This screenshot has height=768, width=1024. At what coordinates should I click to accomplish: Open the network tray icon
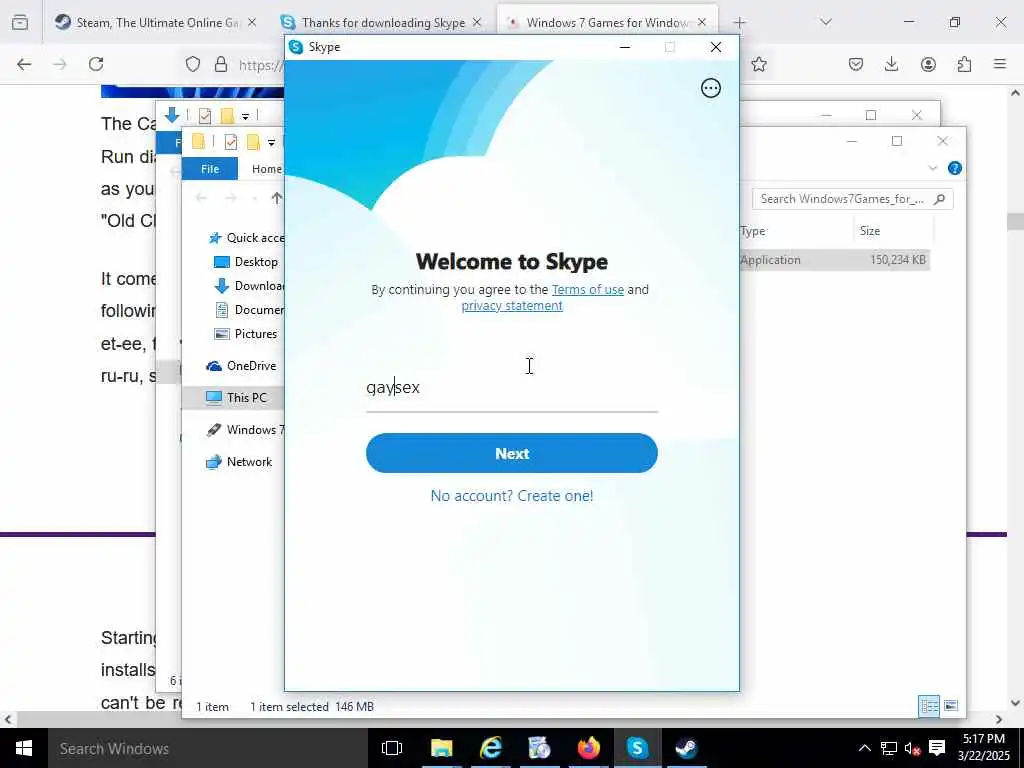tap(889, 748)
